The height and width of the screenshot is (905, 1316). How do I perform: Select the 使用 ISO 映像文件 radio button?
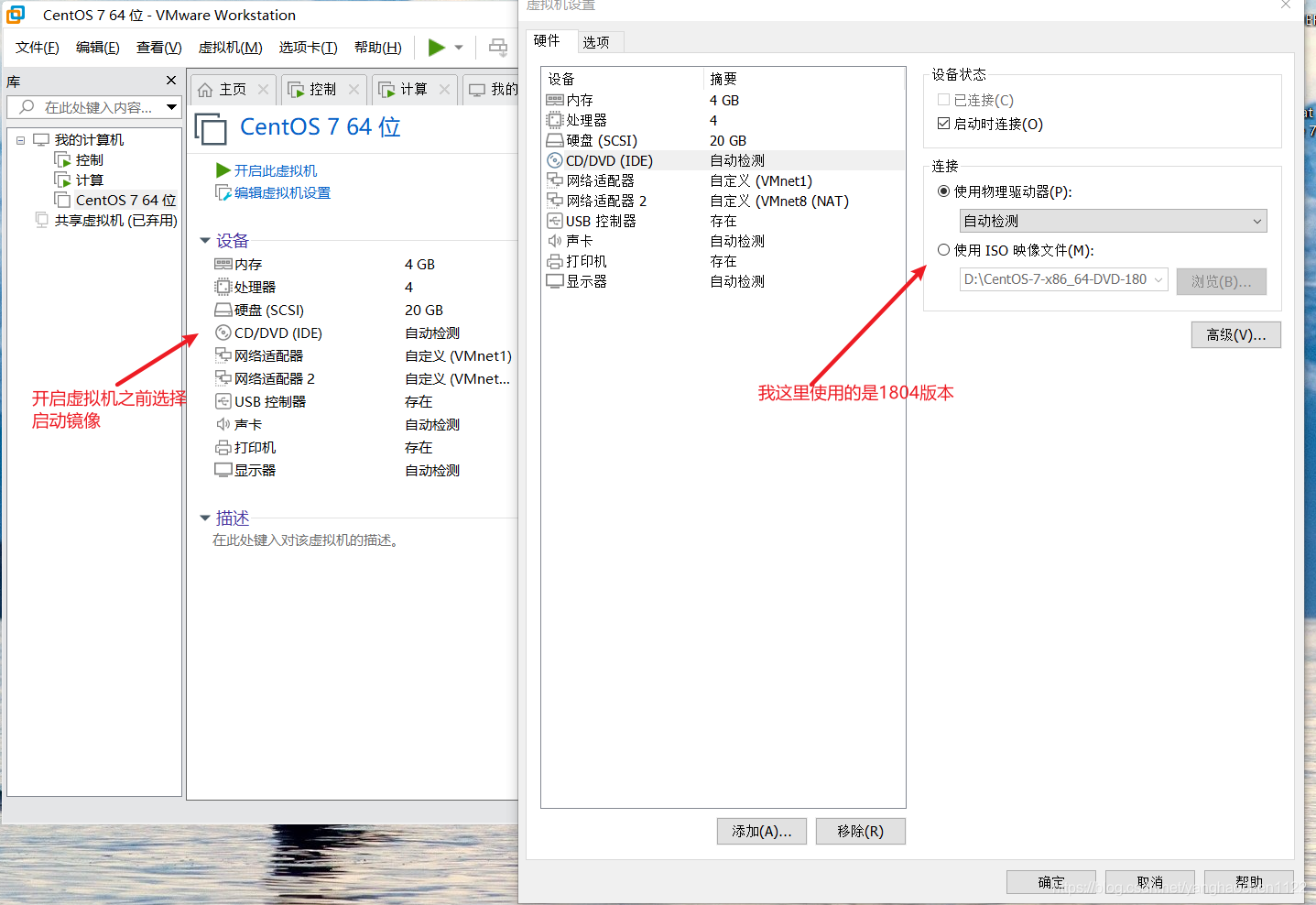pos(943,249)
